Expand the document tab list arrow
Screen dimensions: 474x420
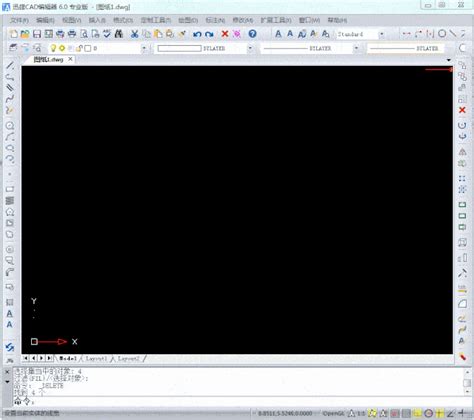[x=449, y=60]
